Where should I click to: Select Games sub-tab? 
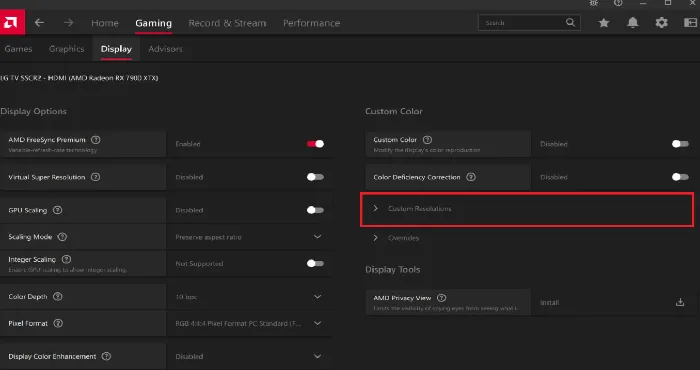pos(18,49)
